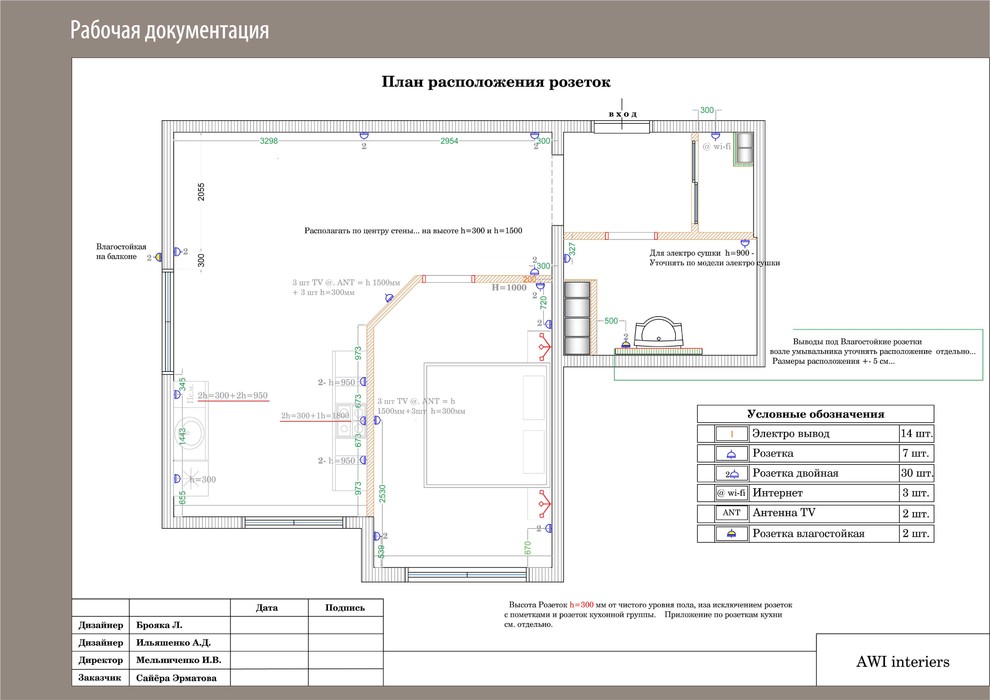Click the ANT antenna legend symbol
This screenshot has height=700, width=990.
(x=731, y=514)
